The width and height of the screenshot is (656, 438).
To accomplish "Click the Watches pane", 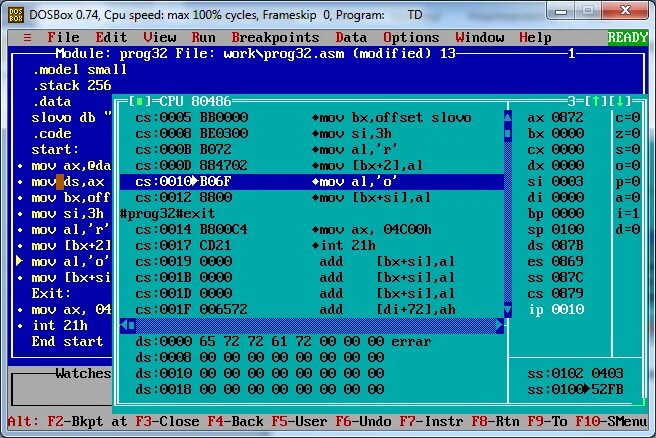I will tap(62, 389).
